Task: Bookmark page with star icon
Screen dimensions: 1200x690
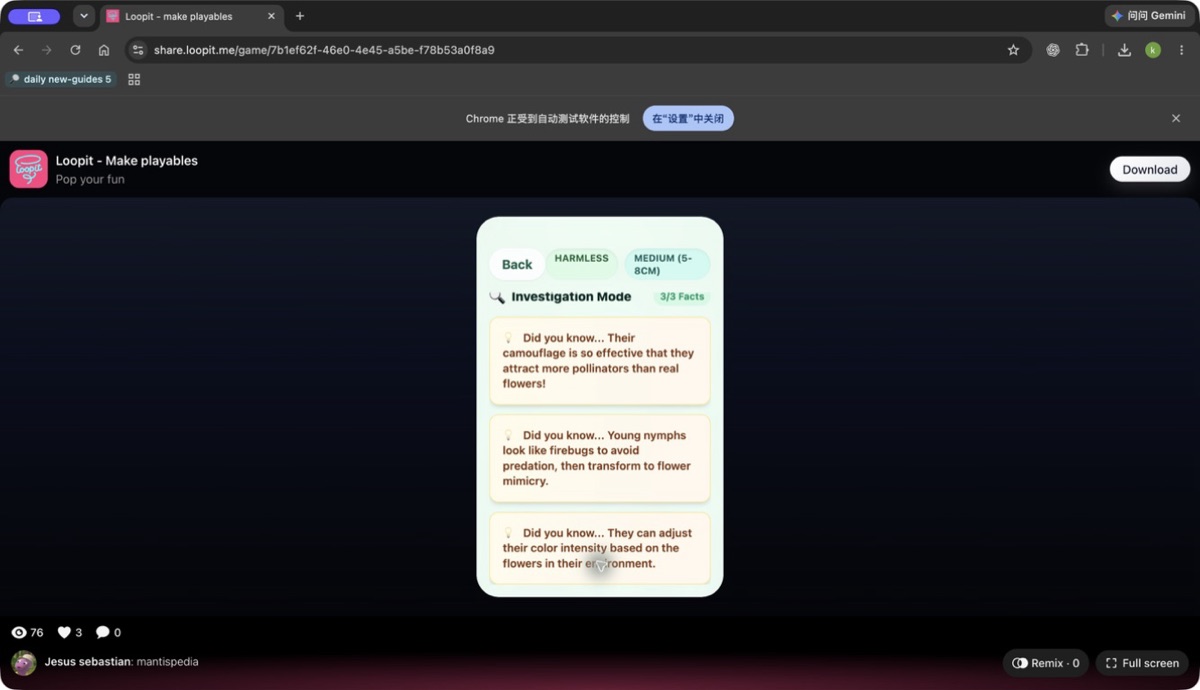Action: click(1013, 50)
